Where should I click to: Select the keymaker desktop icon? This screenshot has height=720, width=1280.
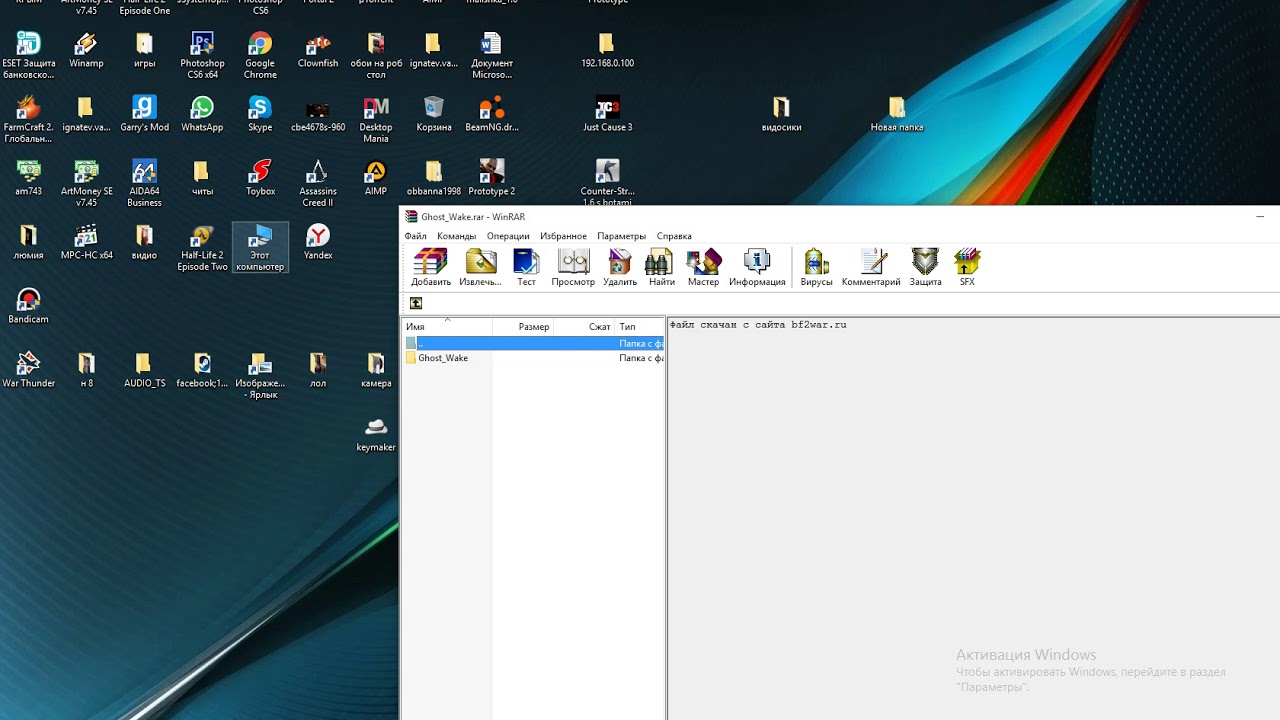[x=376, y=434]
